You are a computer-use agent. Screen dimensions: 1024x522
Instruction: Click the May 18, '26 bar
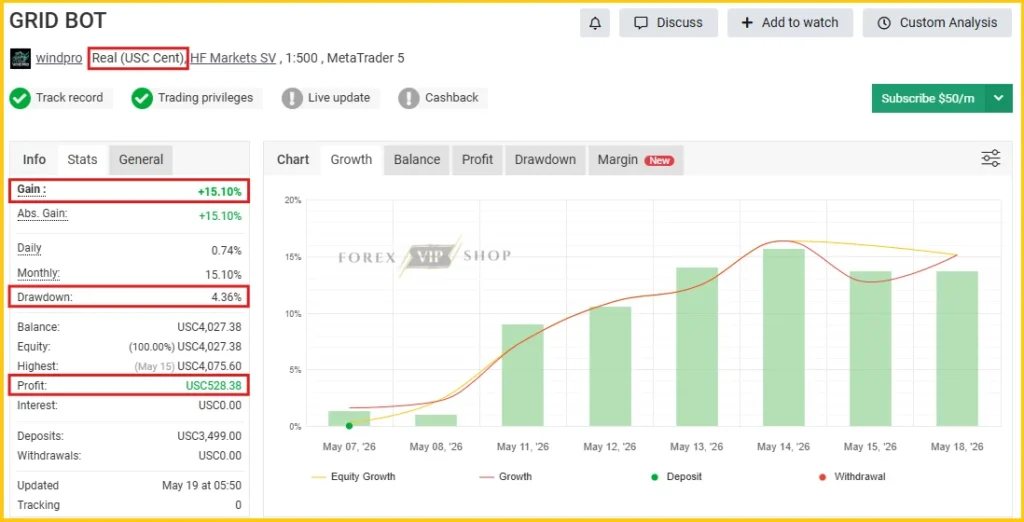click(x=957, y=349)
